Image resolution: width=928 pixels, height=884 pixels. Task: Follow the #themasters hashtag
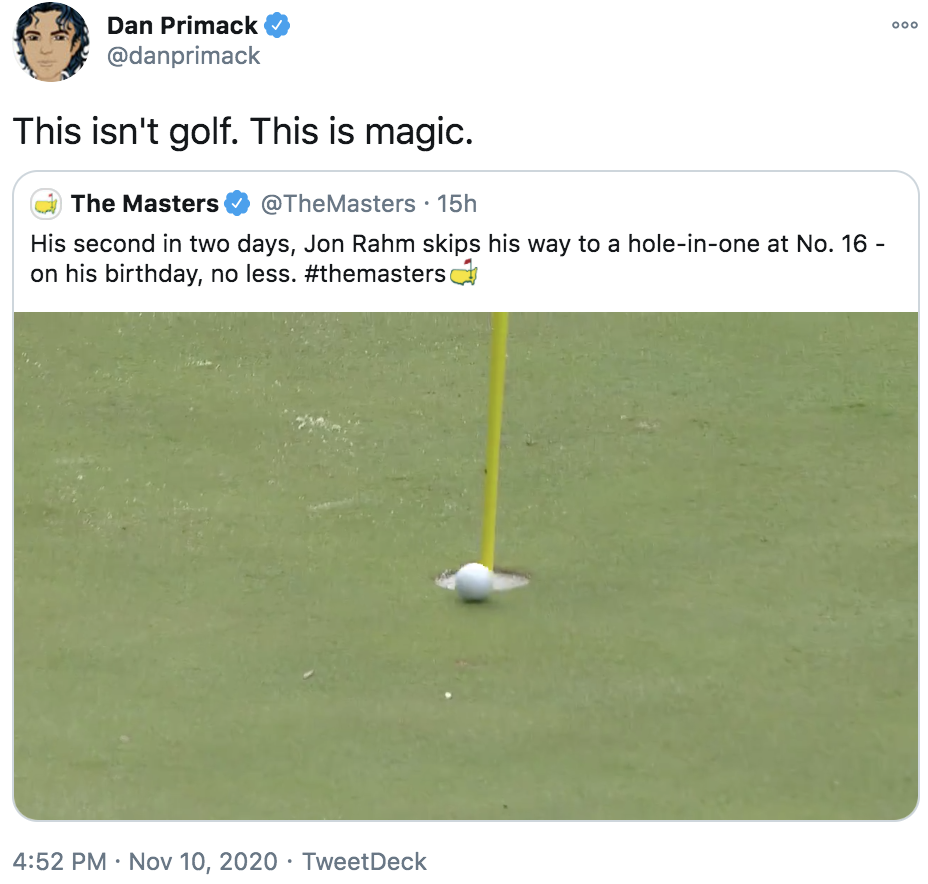coord(371,274)
